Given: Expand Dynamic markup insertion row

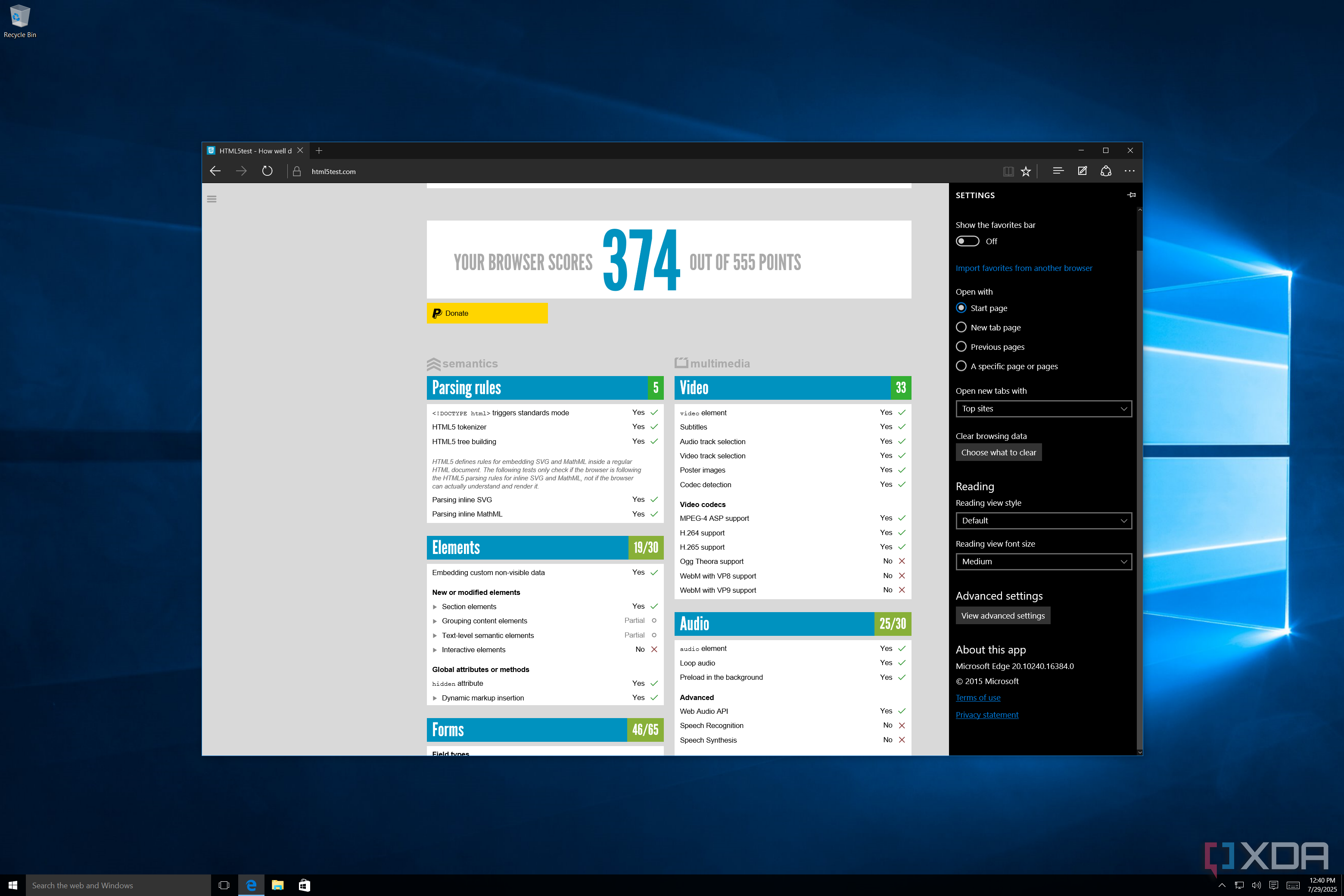Looking at the screenshot, I should pyautogui.click(x=435, y=698).
